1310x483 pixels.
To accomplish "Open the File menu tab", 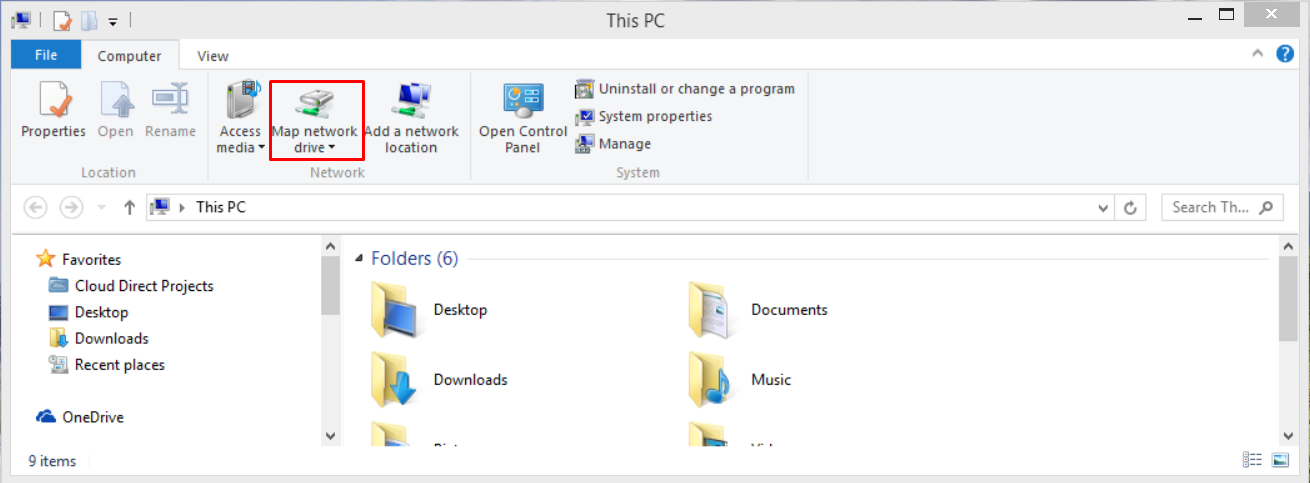I will [46, 55].
